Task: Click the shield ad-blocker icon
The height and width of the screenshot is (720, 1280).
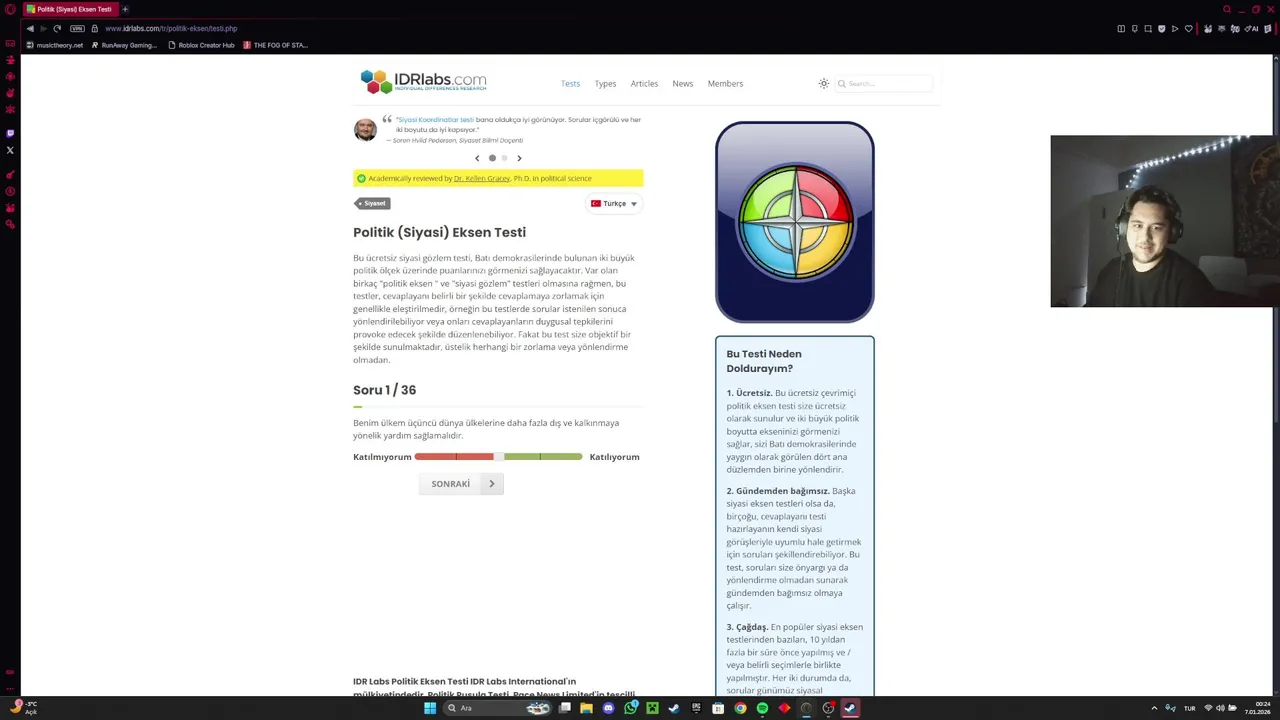Action: [1161, 28]
